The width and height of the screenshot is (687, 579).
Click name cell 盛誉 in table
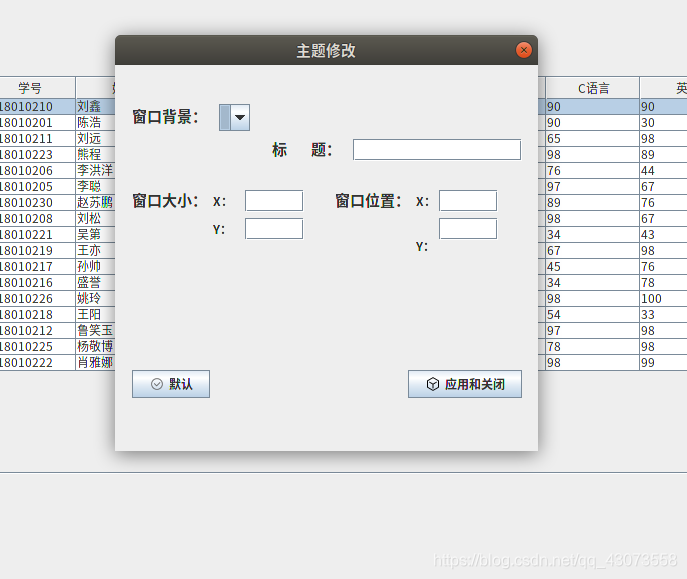coord(96,282)
